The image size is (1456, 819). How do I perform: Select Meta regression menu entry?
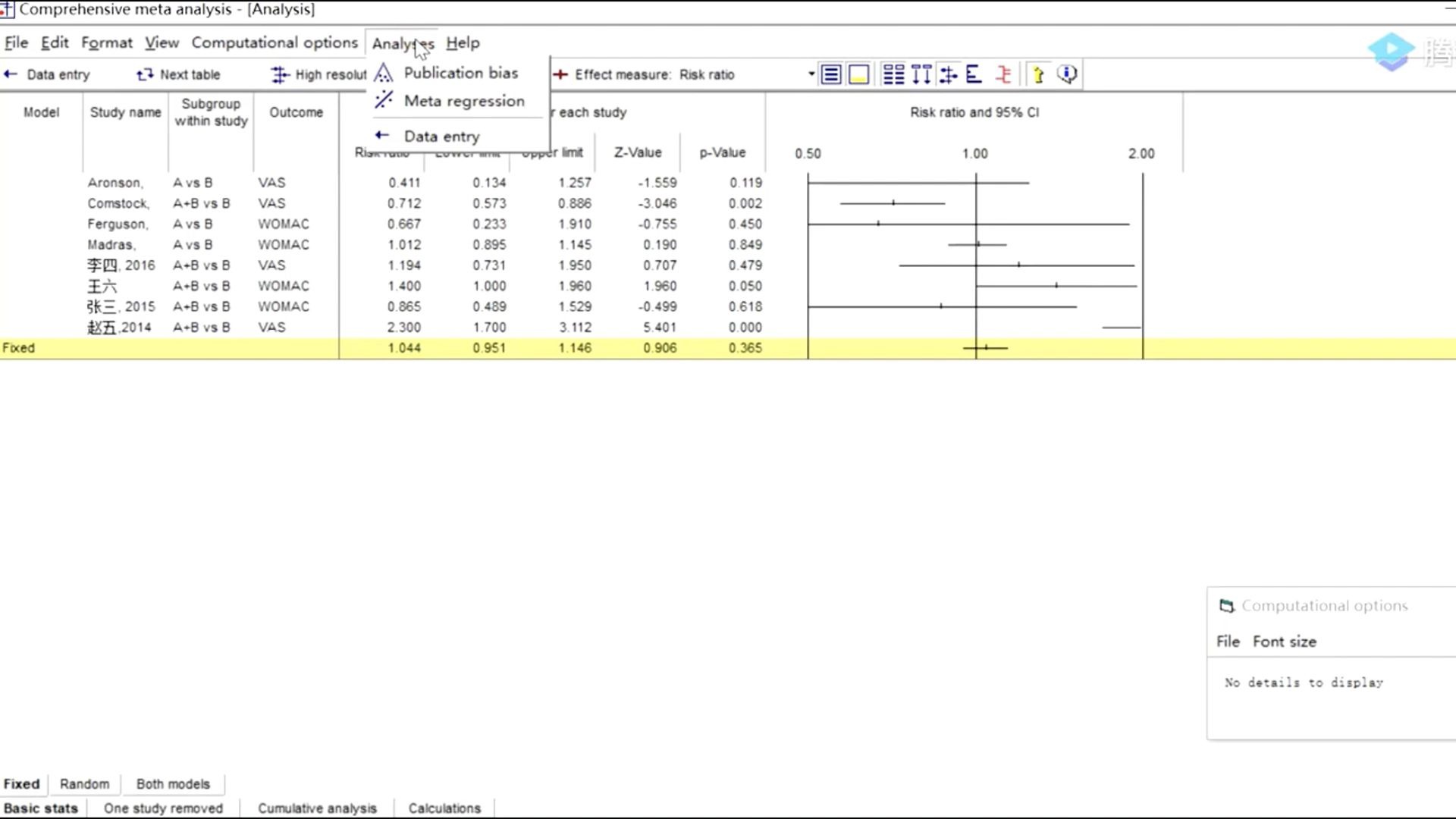(463, 101)
